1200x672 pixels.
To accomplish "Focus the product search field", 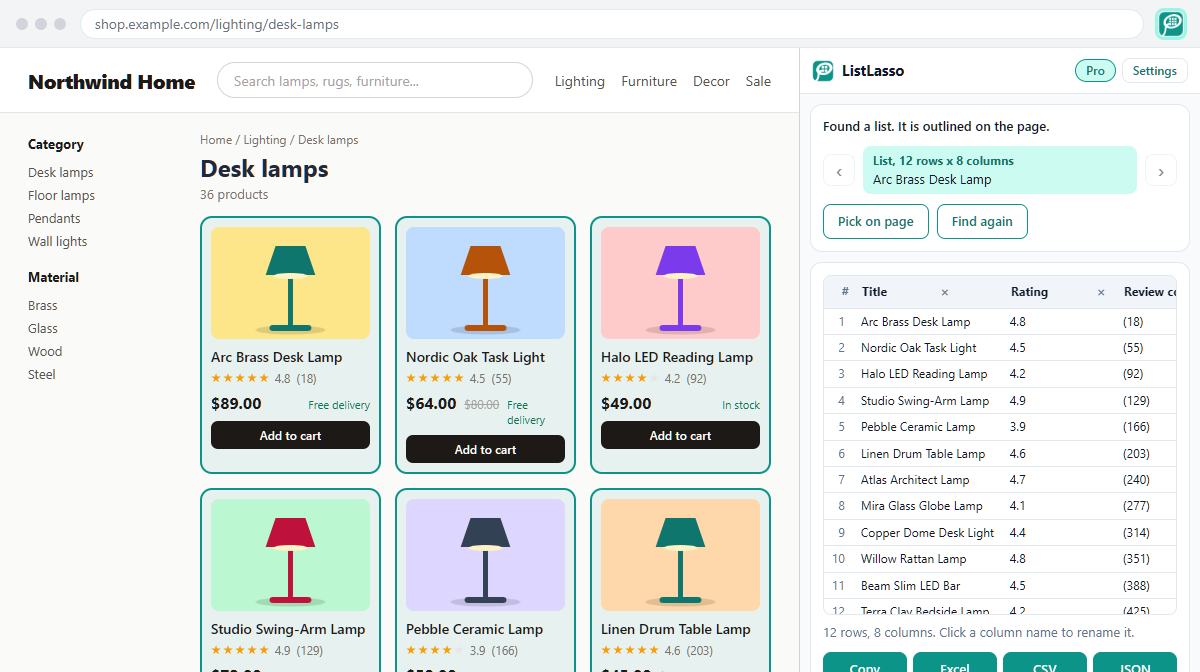I will point(375,81).
